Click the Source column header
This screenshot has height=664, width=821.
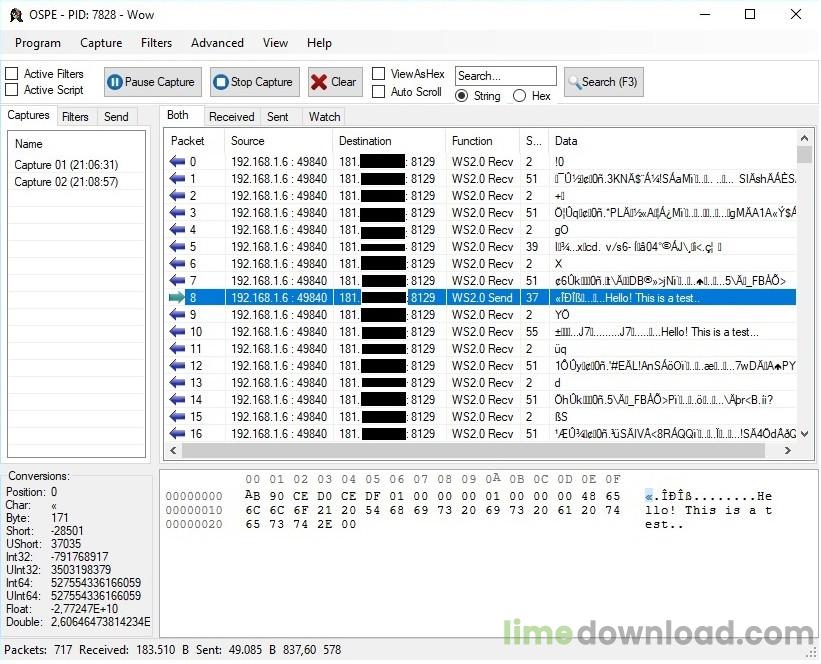tap(279, 141)
